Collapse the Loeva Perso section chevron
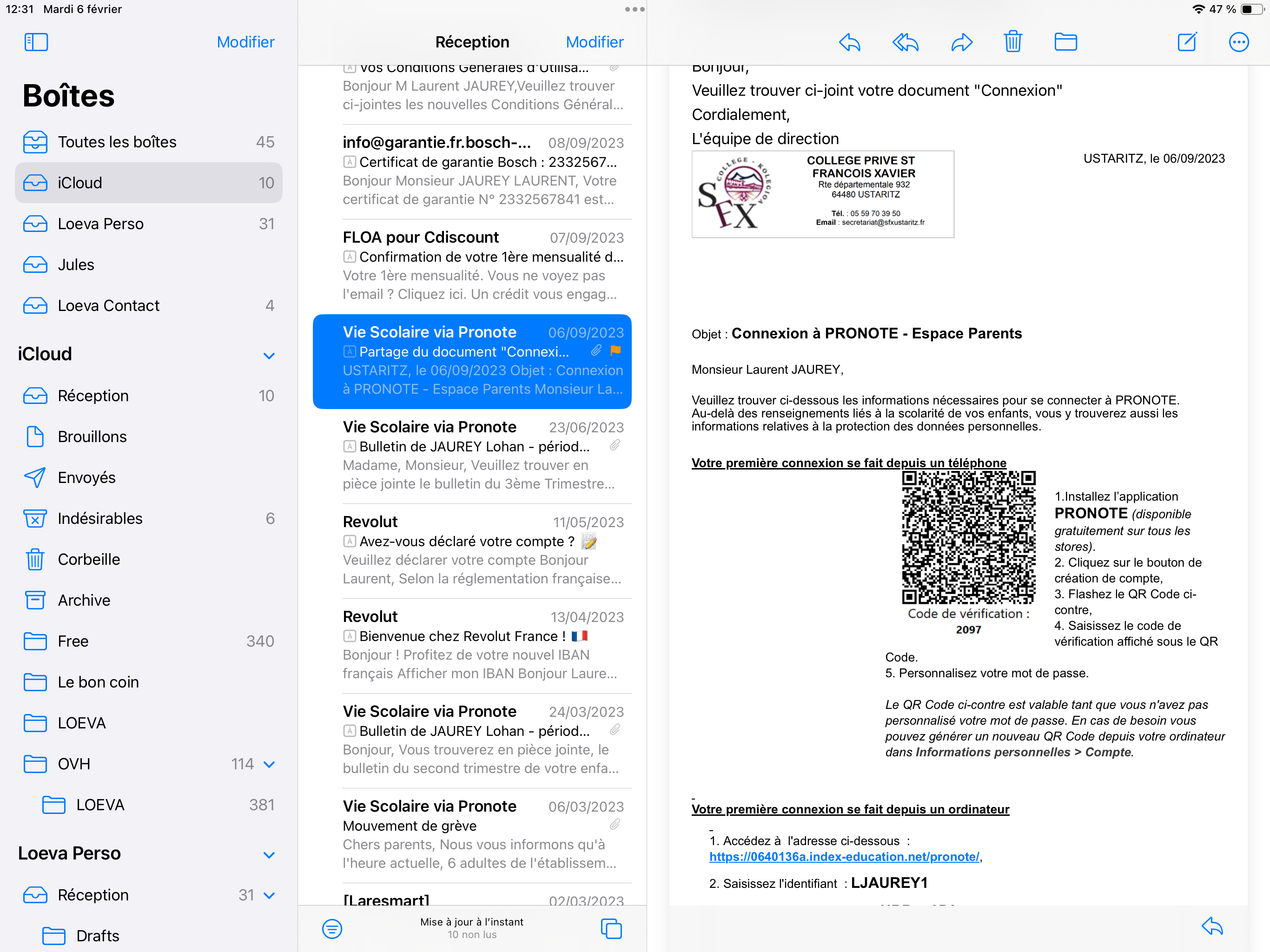 pyautogui.click(x=269, y=855)
